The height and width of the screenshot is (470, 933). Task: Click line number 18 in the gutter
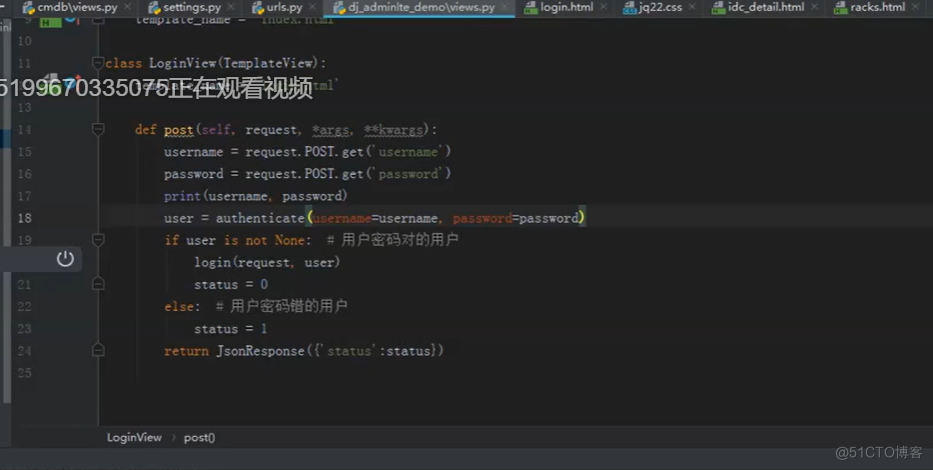point(24,218)
